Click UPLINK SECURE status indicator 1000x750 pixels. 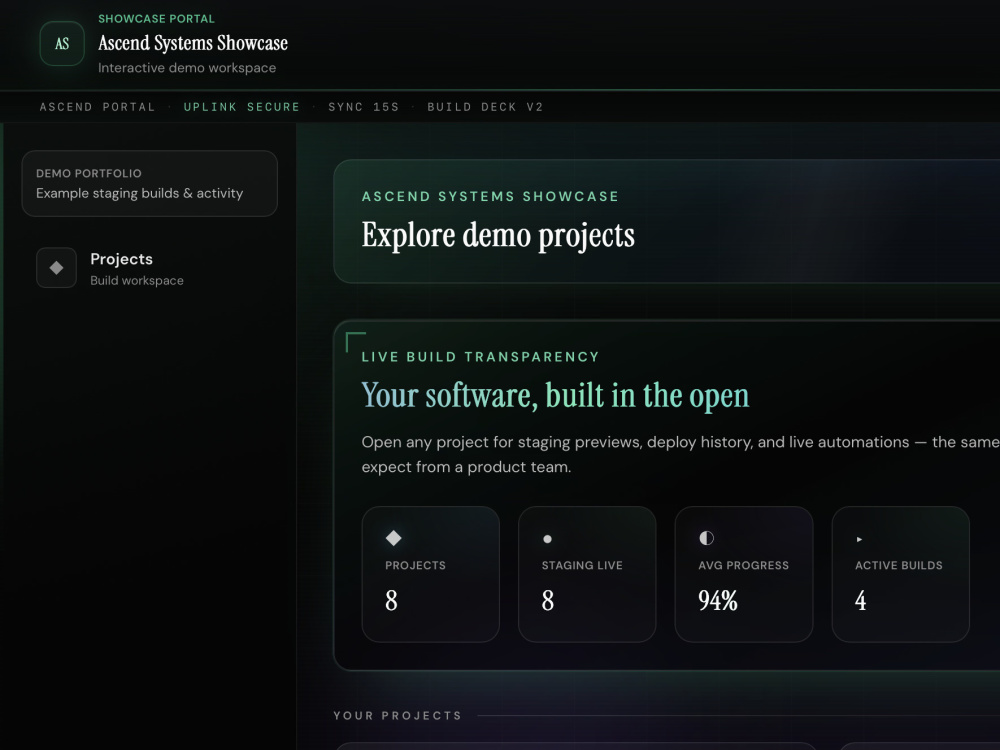click(242, 107)
